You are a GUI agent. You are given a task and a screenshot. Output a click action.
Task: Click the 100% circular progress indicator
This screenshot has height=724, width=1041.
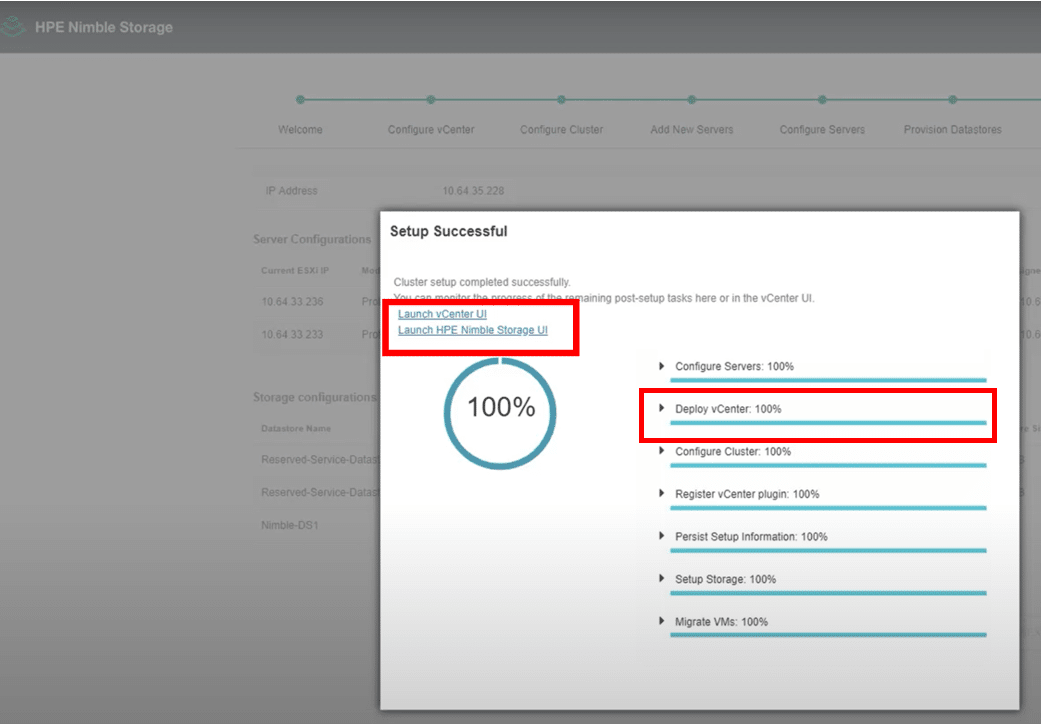[501, 413]
